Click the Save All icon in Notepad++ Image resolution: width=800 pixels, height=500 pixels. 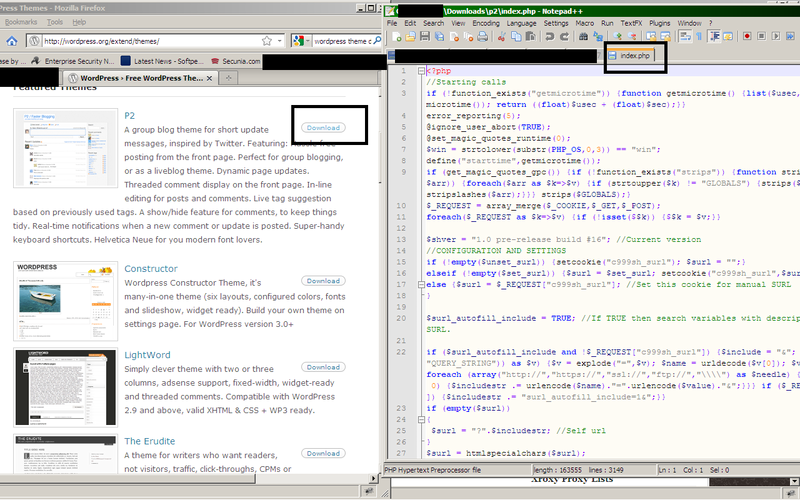coord(439,36)
